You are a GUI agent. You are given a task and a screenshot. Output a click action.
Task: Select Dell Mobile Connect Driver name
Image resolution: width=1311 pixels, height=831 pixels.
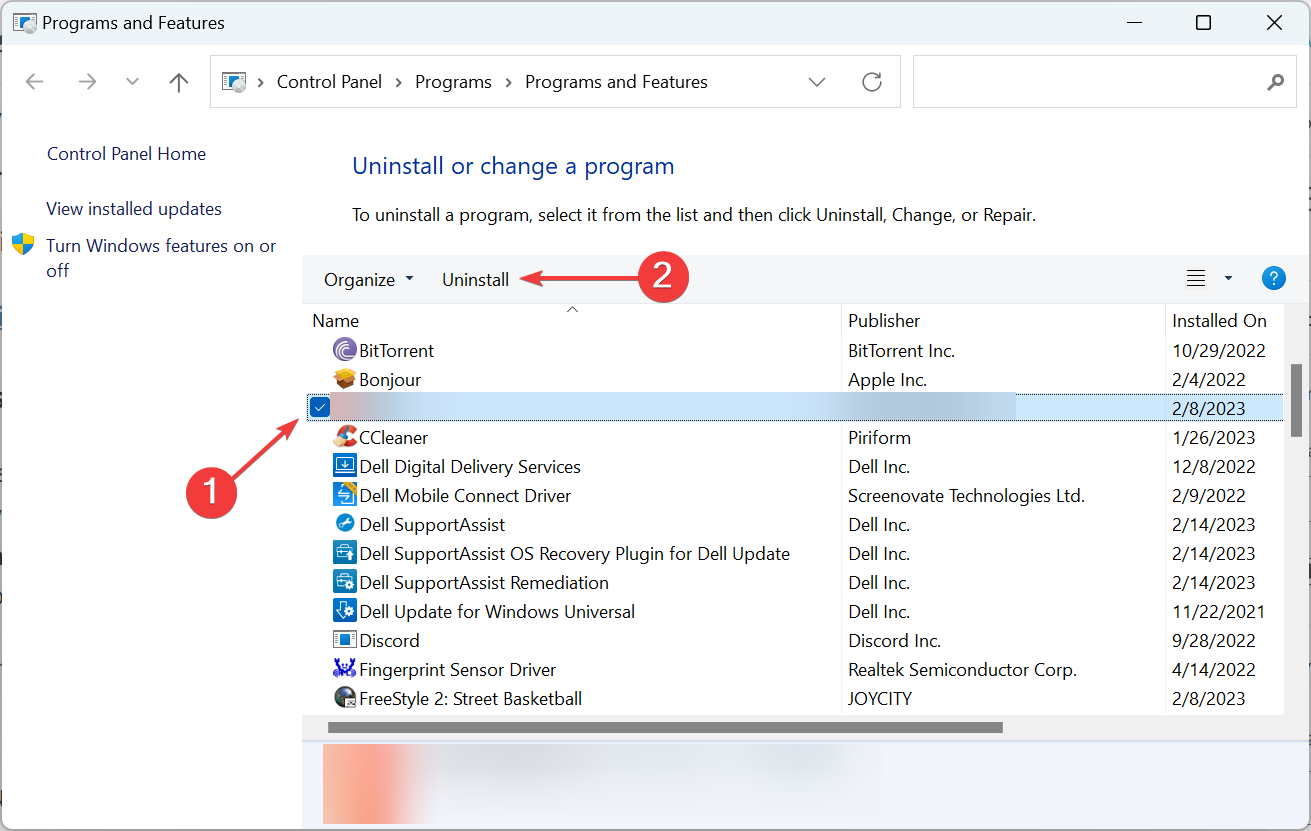pos(465,496)
